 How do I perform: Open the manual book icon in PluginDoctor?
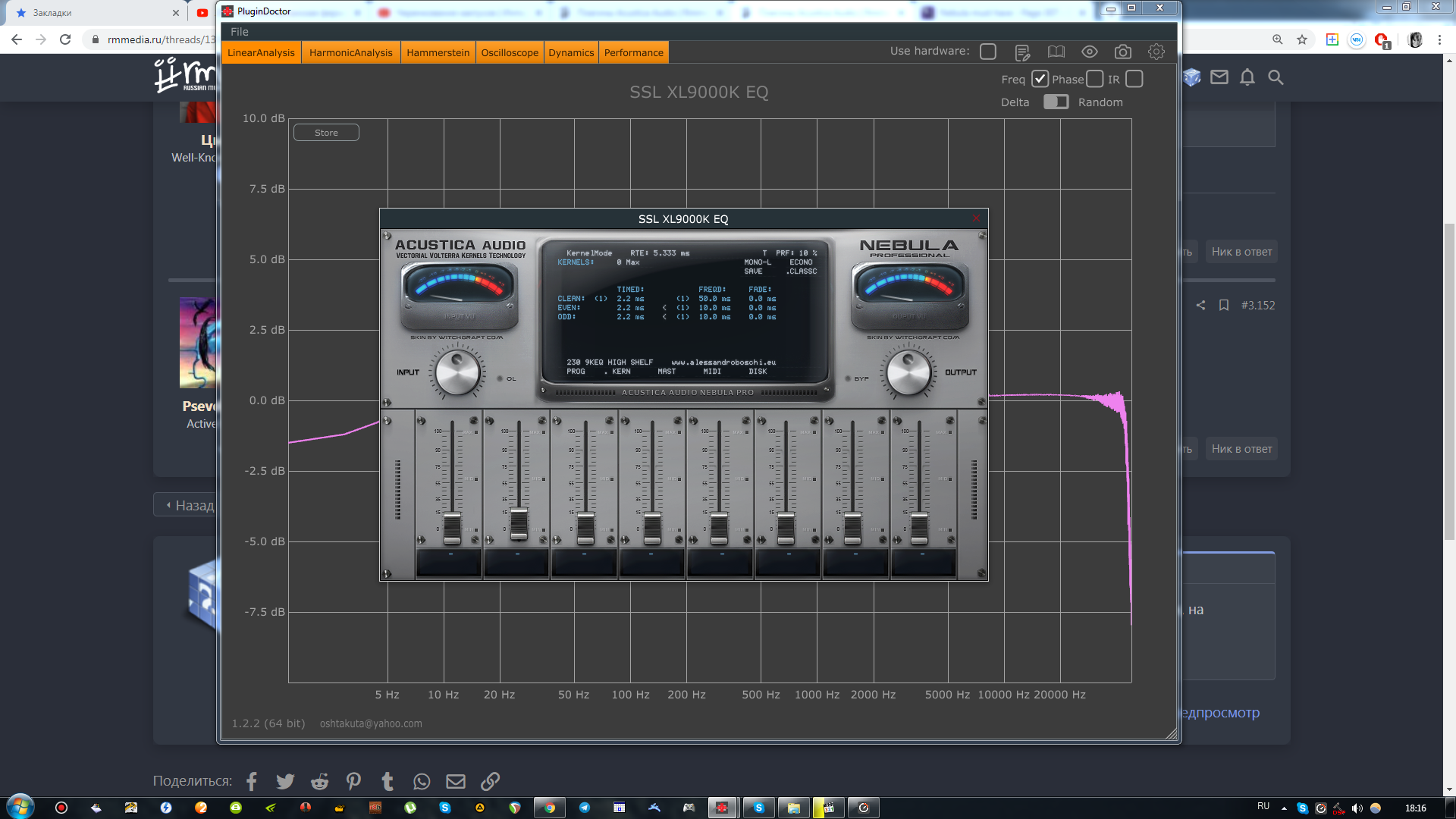(x=1056, y=52)
